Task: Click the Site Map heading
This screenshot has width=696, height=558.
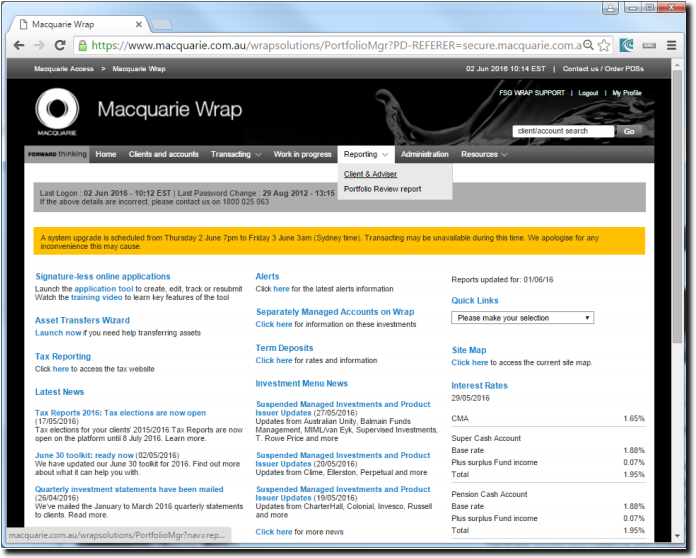Action: click(x=469, y=350)
